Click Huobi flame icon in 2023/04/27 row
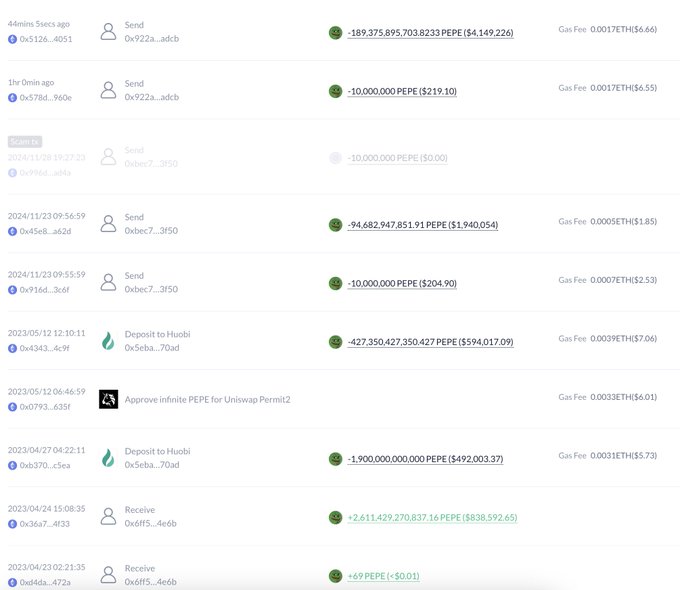This screenshot has height=590, width=680. (108, 458)
